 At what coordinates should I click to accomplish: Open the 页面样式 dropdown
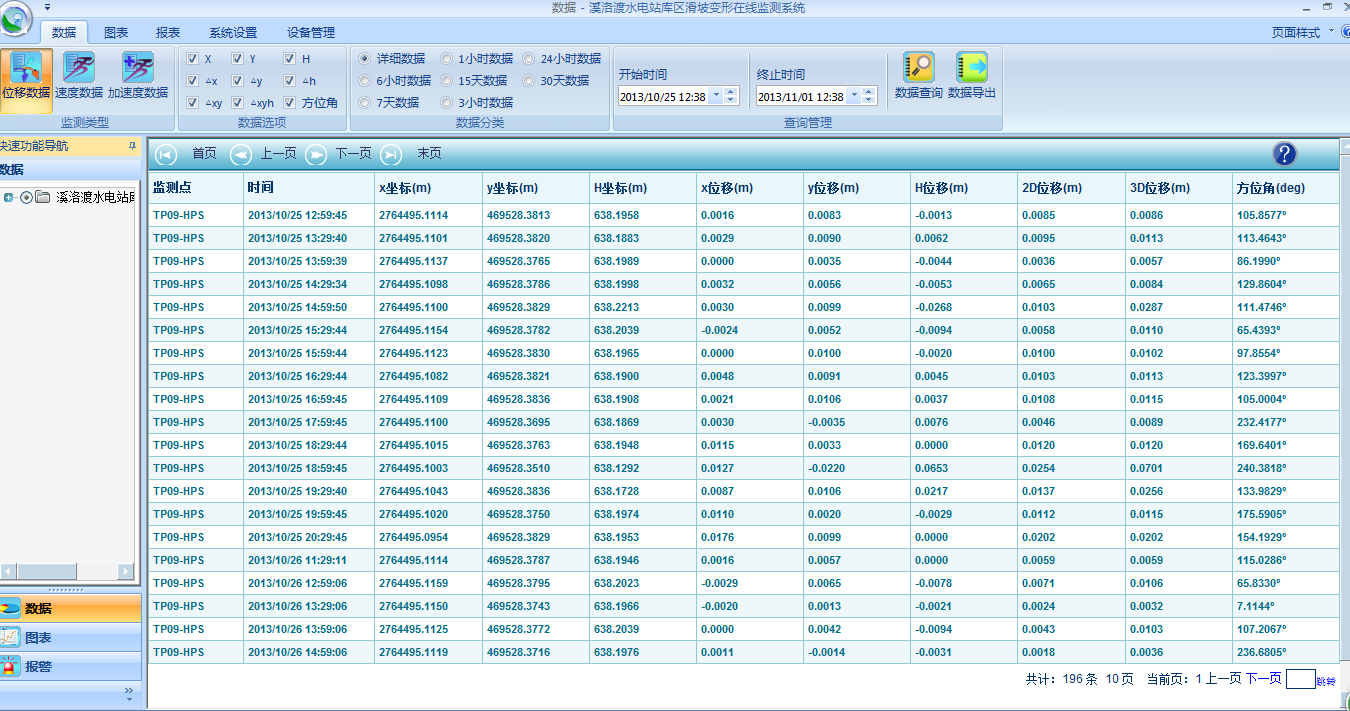tap(1303, 33)
